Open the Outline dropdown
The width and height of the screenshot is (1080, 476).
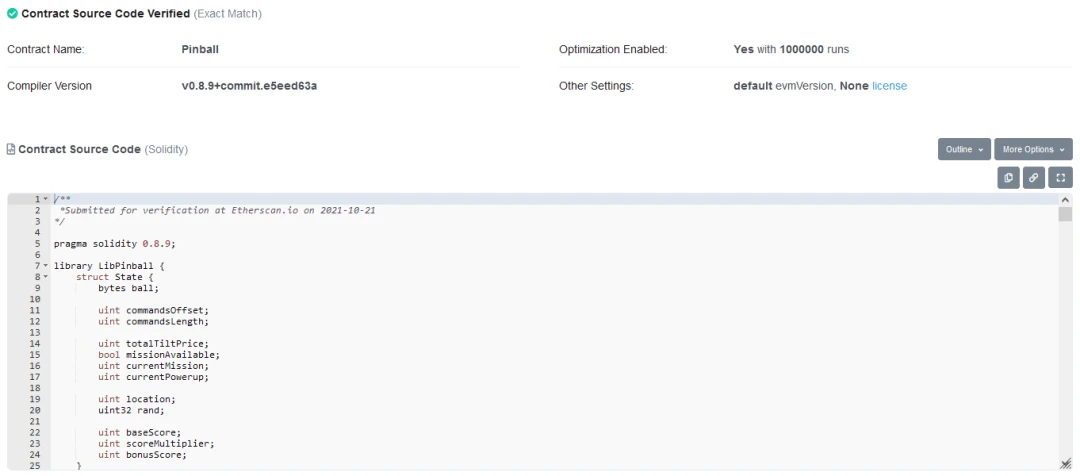[964, 149]
